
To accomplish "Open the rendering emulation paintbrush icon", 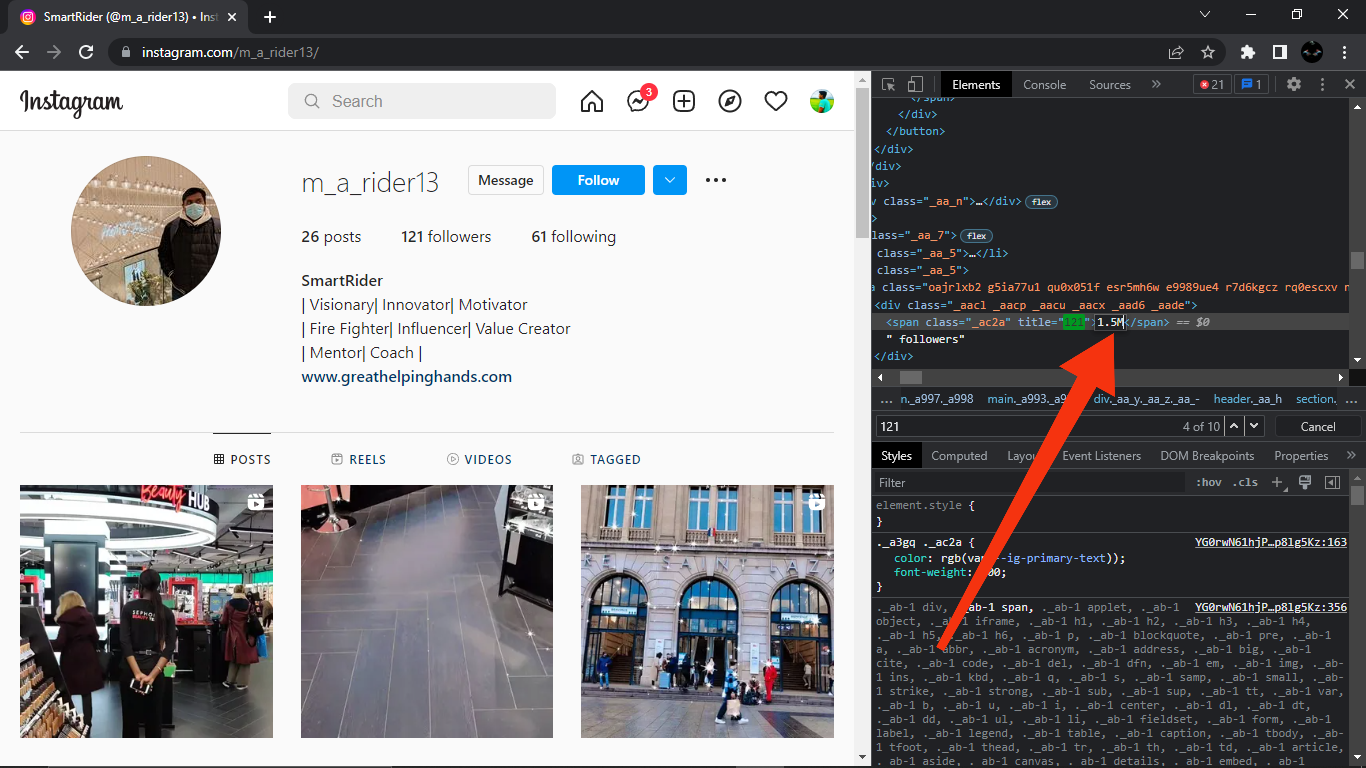I will click(x=1305, y=482).
